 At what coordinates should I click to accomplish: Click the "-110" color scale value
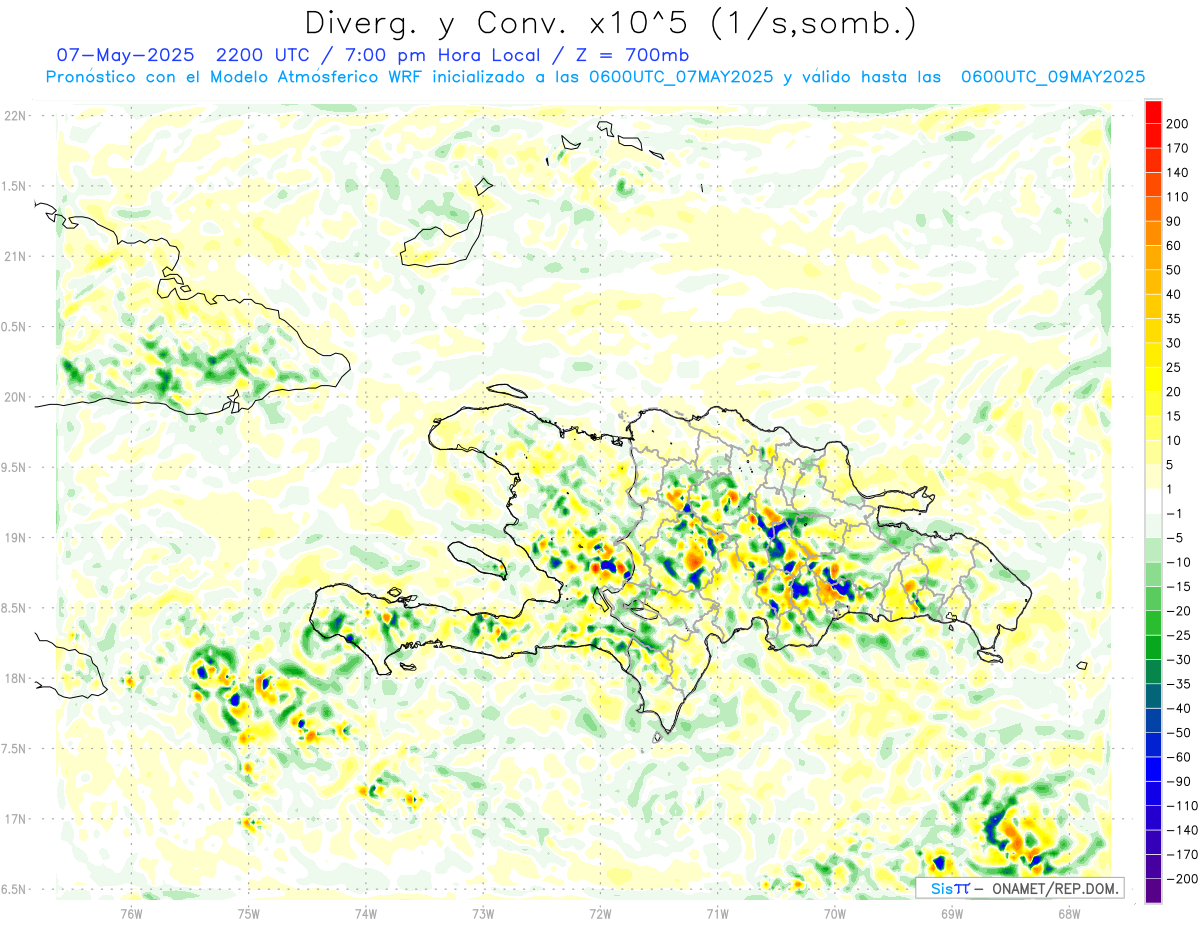[x=1184, y=806]
